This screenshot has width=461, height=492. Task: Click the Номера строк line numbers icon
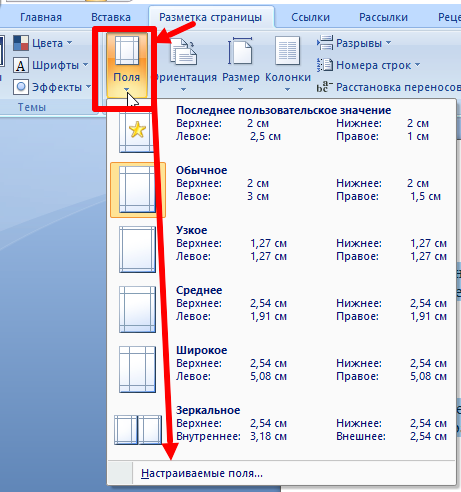pos(325,65)
